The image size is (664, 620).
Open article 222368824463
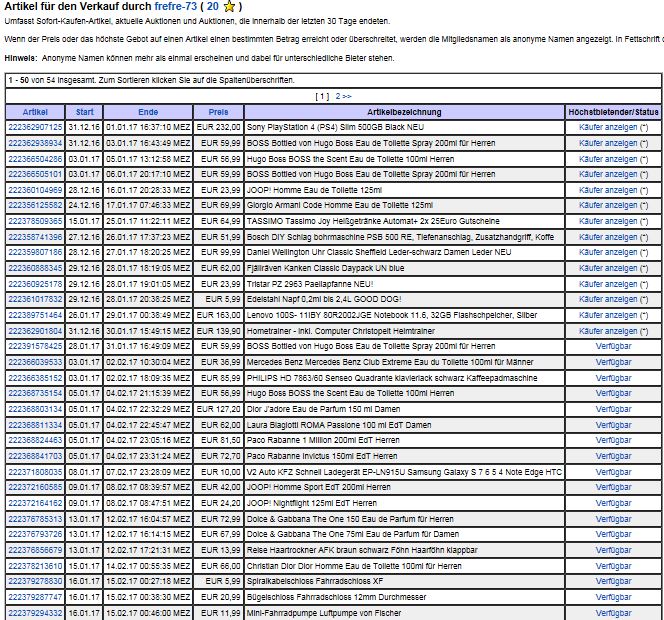pos(35,440)
